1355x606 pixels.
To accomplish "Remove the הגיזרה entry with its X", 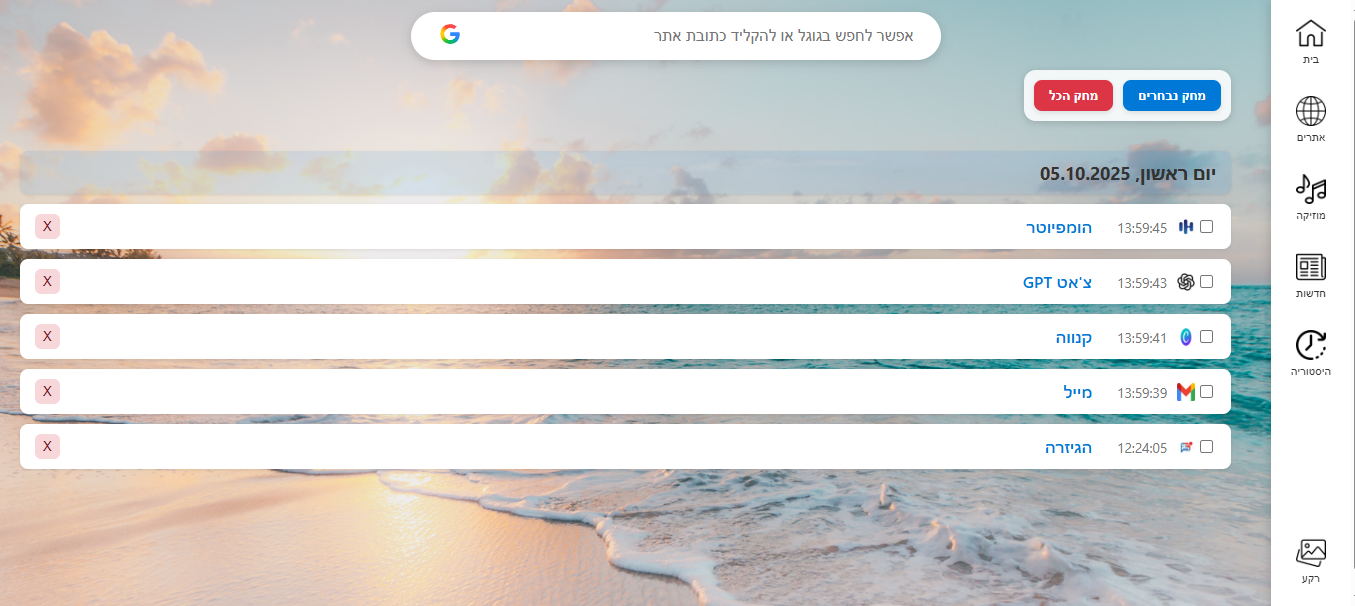I will (x=47, y=446).
